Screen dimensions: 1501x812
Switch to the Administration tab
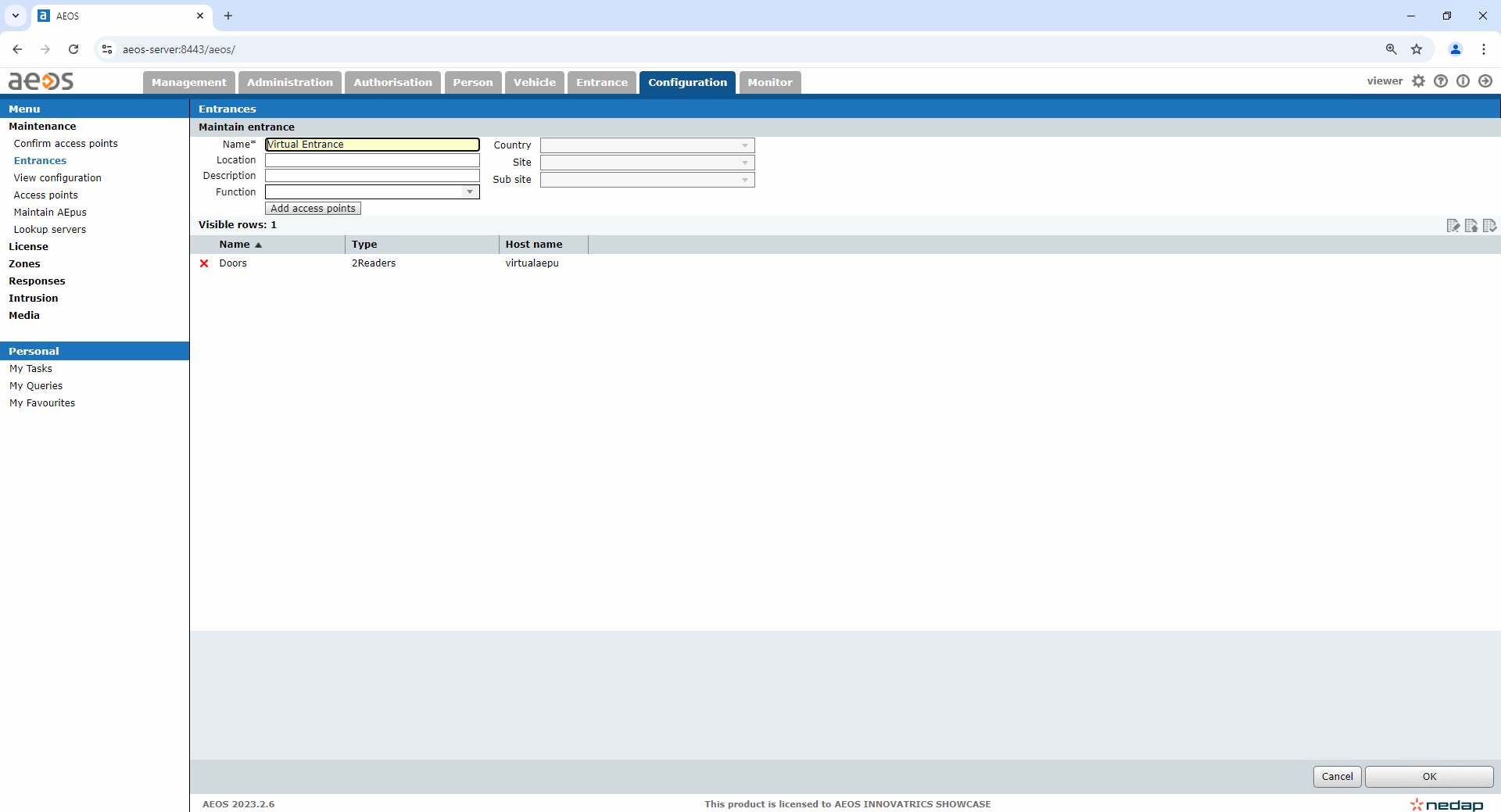tap(290, 82)
